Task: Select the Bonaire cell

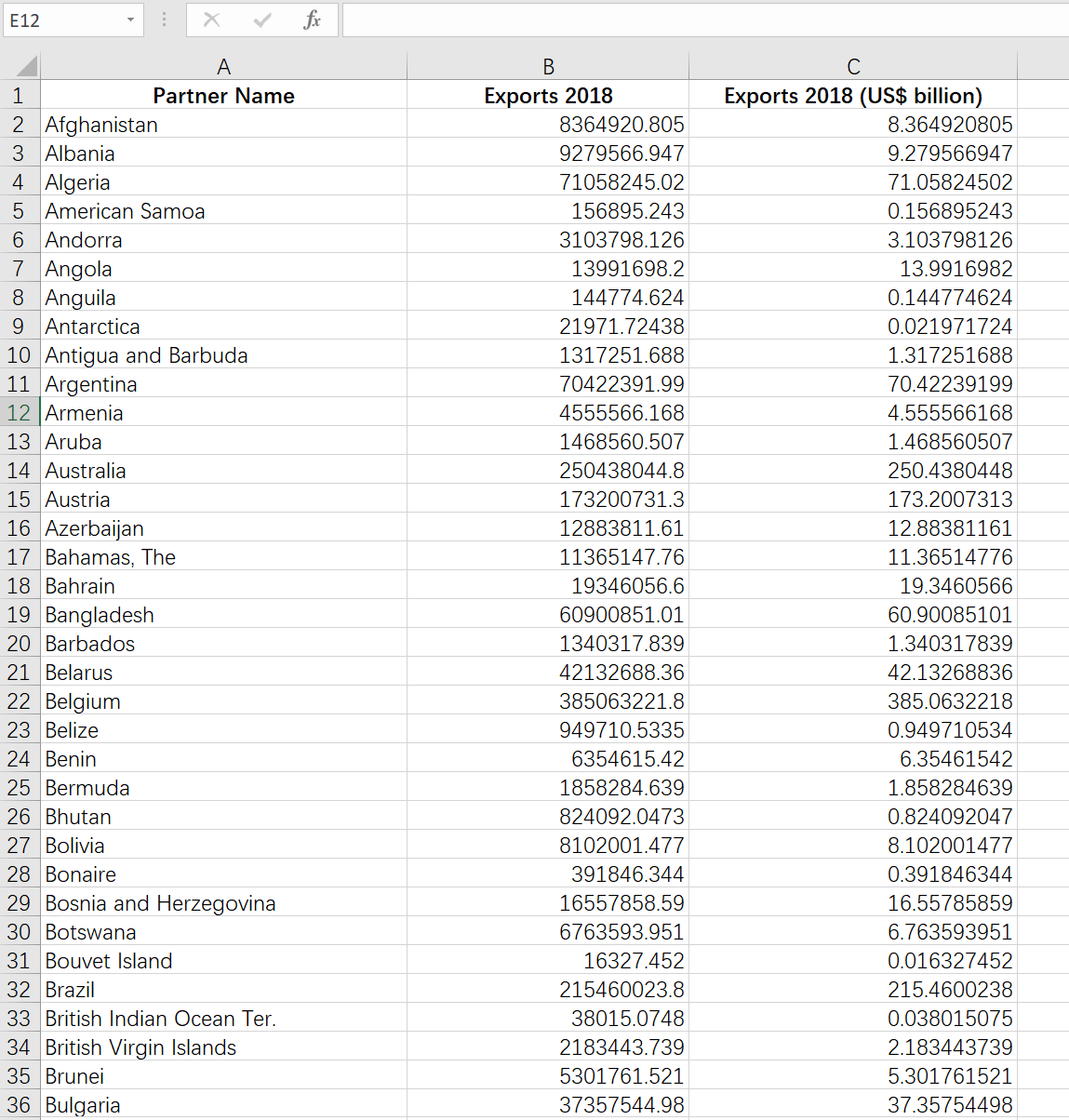Action: point(223,873)
